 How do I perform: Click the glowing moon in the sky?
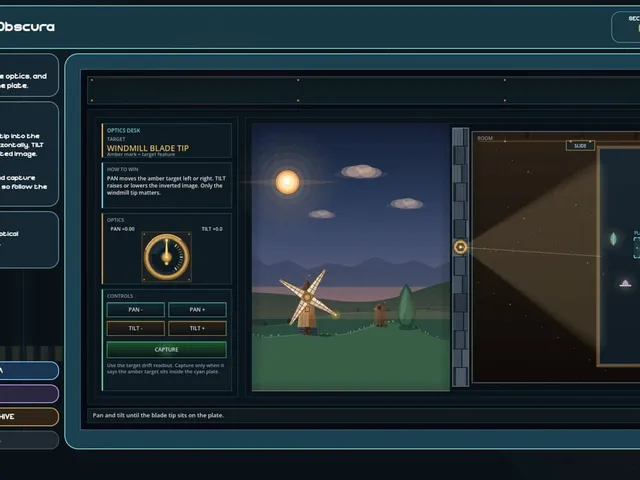click(x=287, y=182)
